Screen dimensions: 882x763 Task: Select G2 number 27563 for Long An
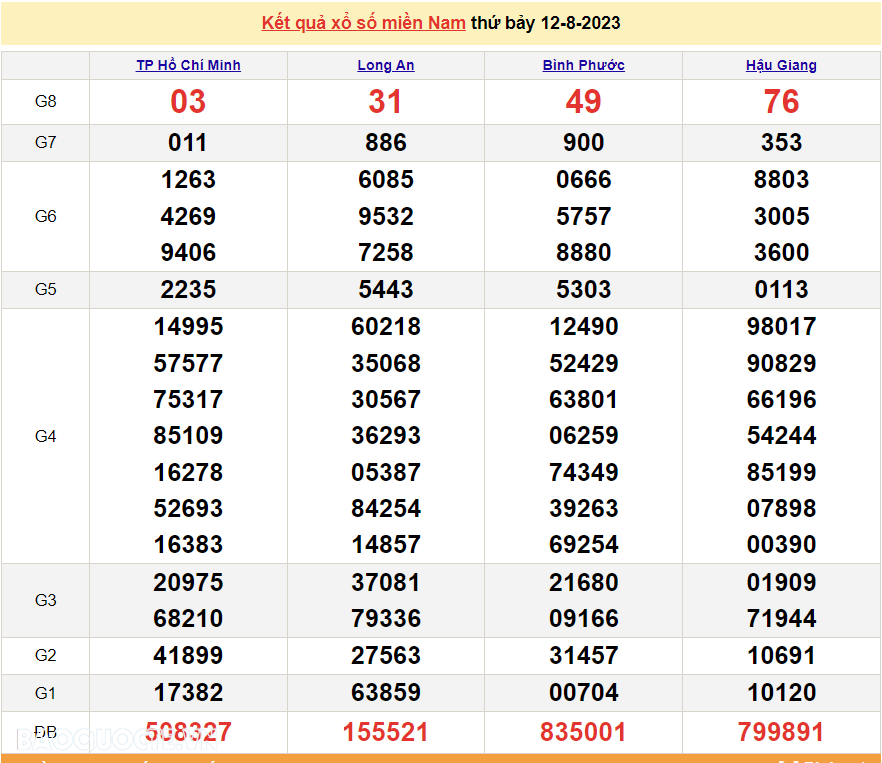point(386,656)
